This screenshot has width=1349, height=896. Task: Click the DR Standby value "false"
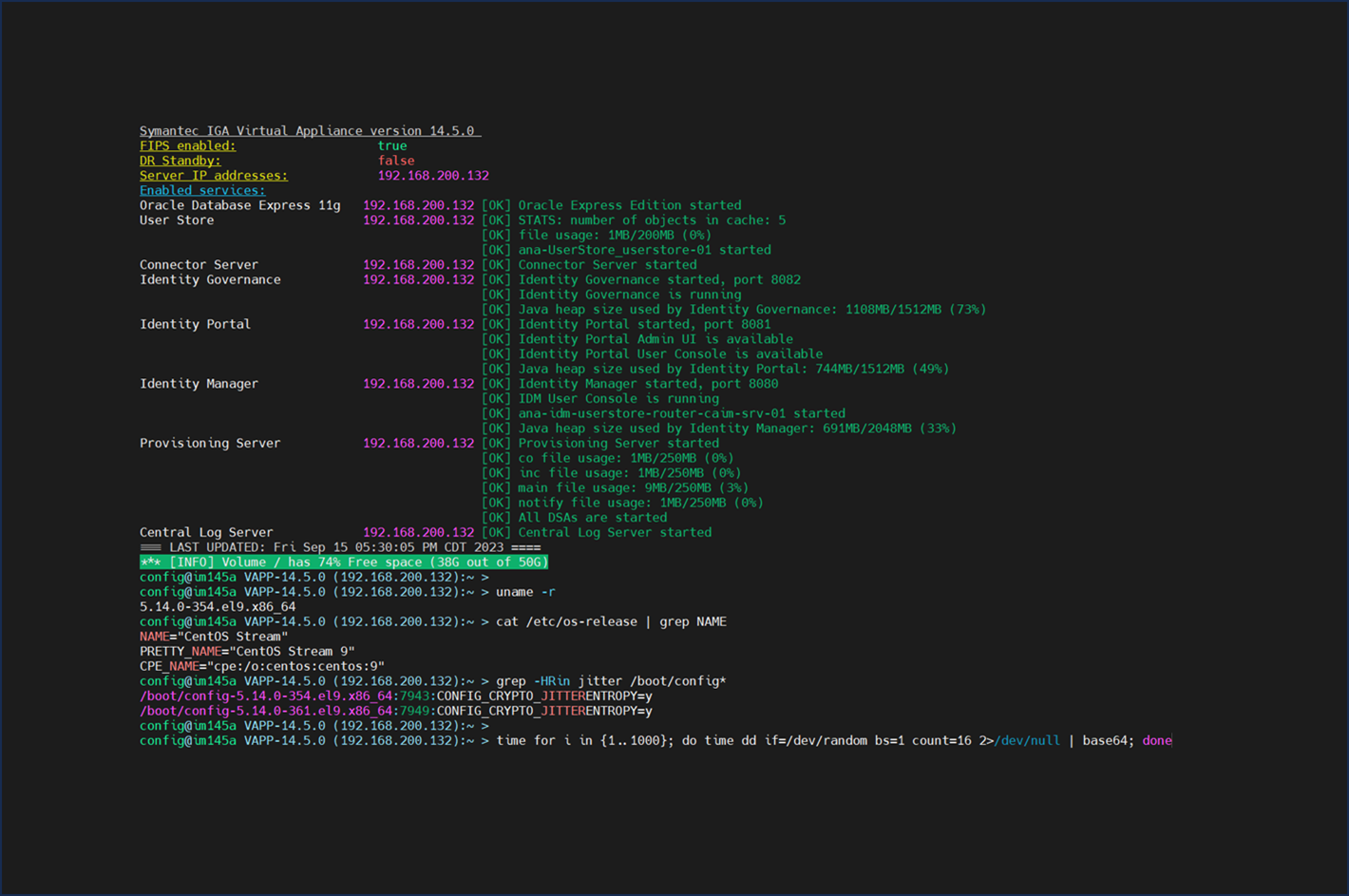[x=395, y=161]
